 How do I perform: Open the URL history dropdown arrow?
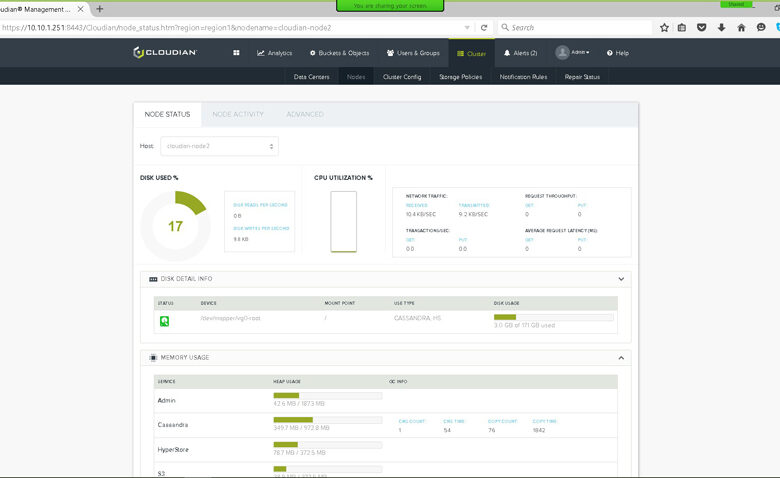coord(467,28)
